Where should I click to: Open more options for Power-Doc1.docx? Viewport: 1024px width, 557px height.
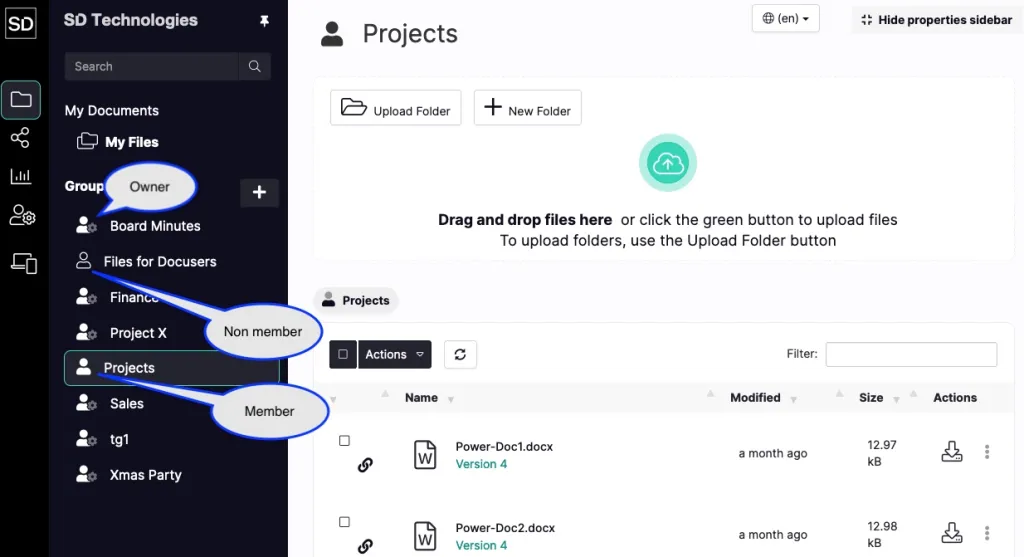987,452
